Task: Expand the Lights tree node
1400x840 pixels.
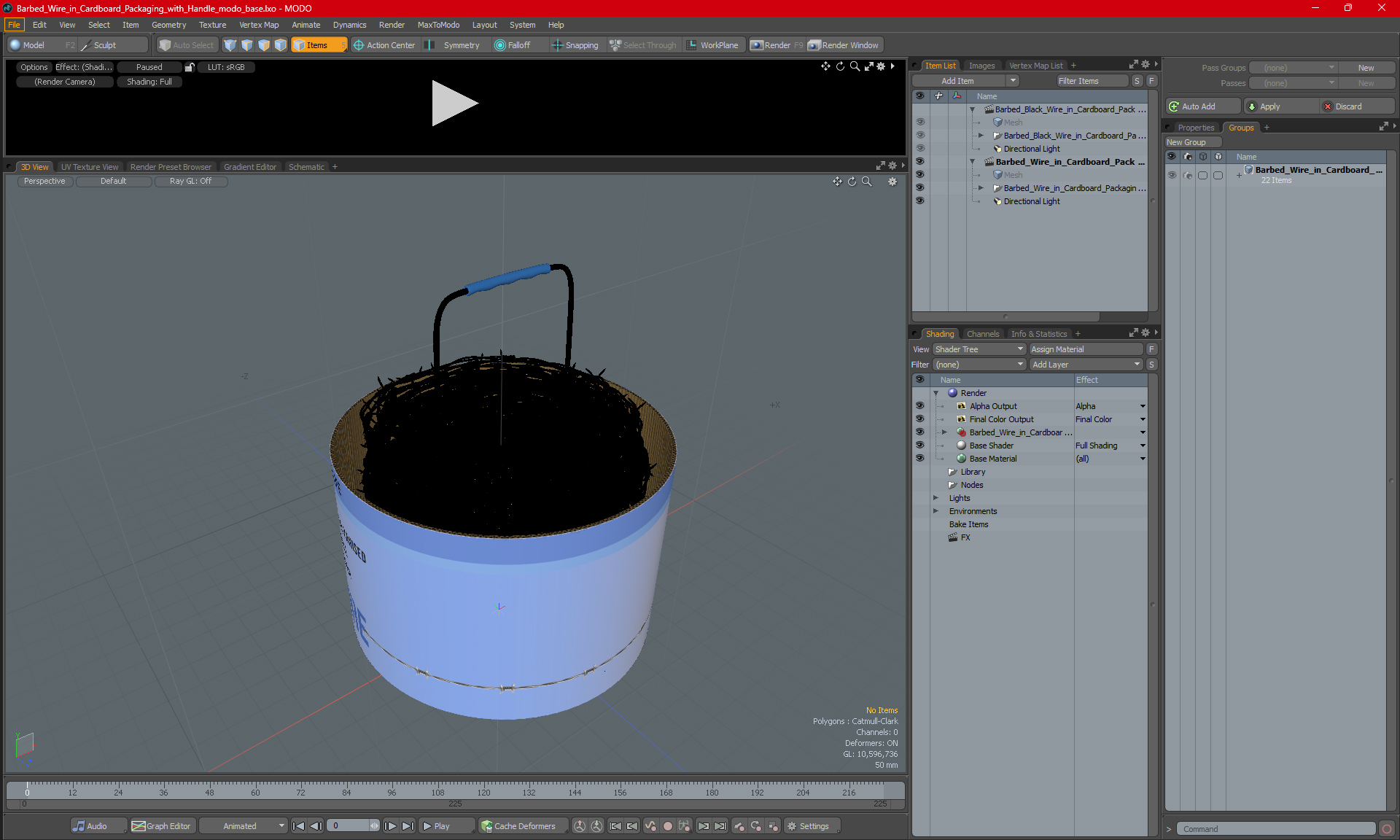Action: tap(936, 498)
